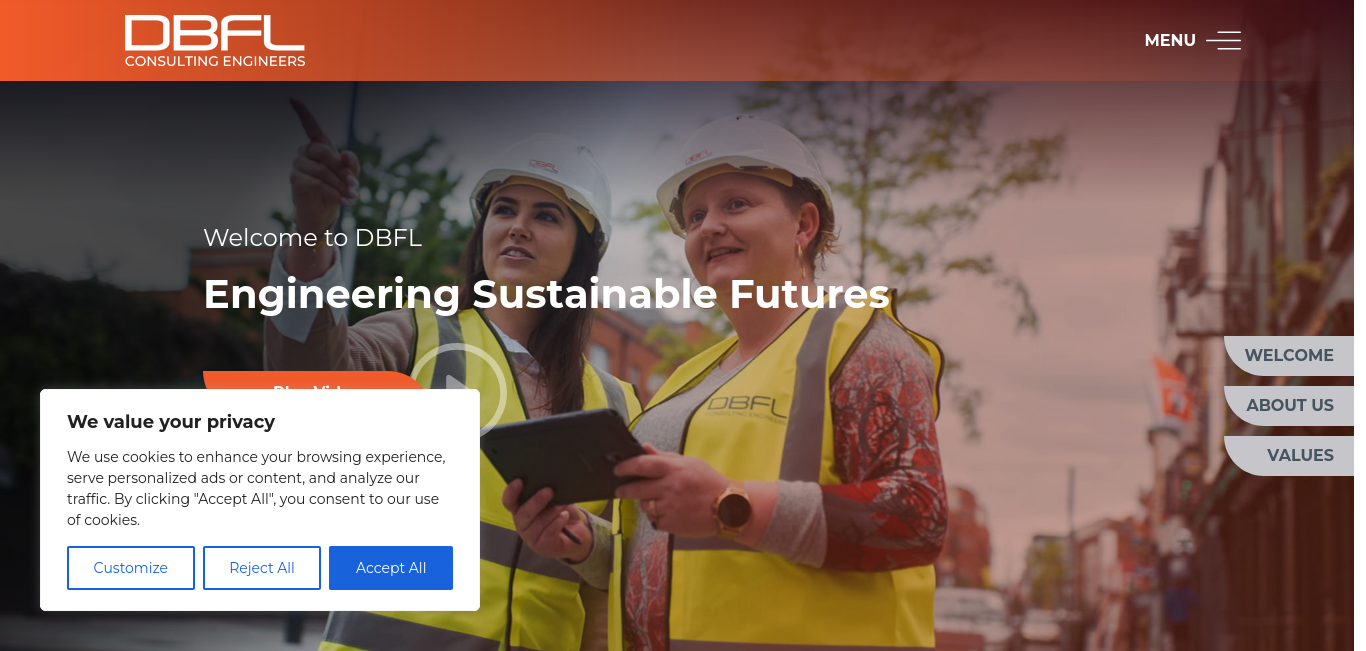Click the DBFL Consulting Engineers header logo
1366x651 pixels.
tap(215, 41)
